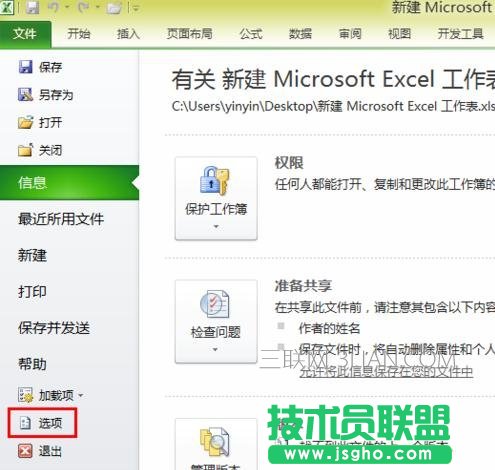Screen dimensions: 495x470
Task: Click the 退出 red X icon
Action: [25, 451]
